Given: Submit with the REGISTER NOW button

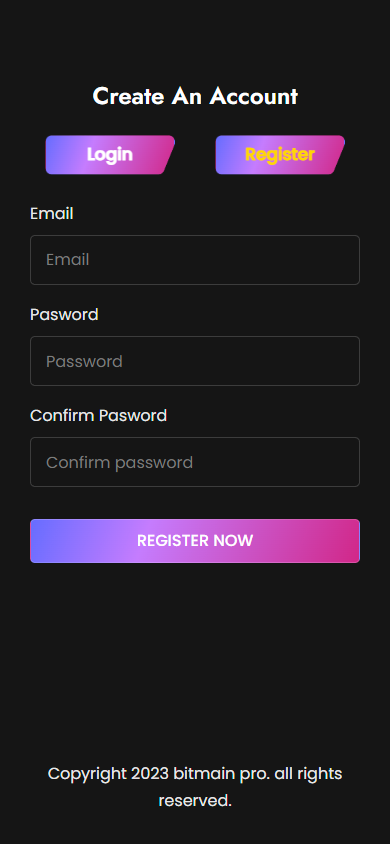Looking at the screenshot, I should [195, 541].
